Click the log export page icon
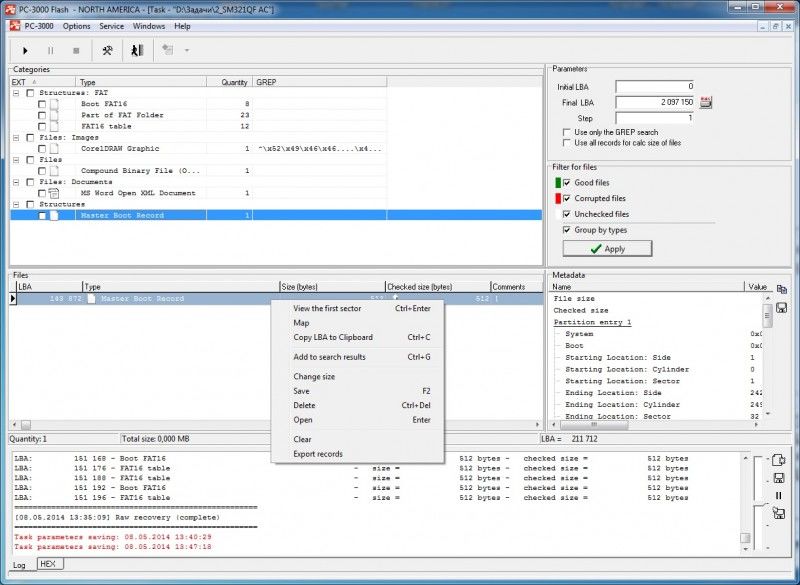Screen dimensions: 800x585 [x=779, y=460]
